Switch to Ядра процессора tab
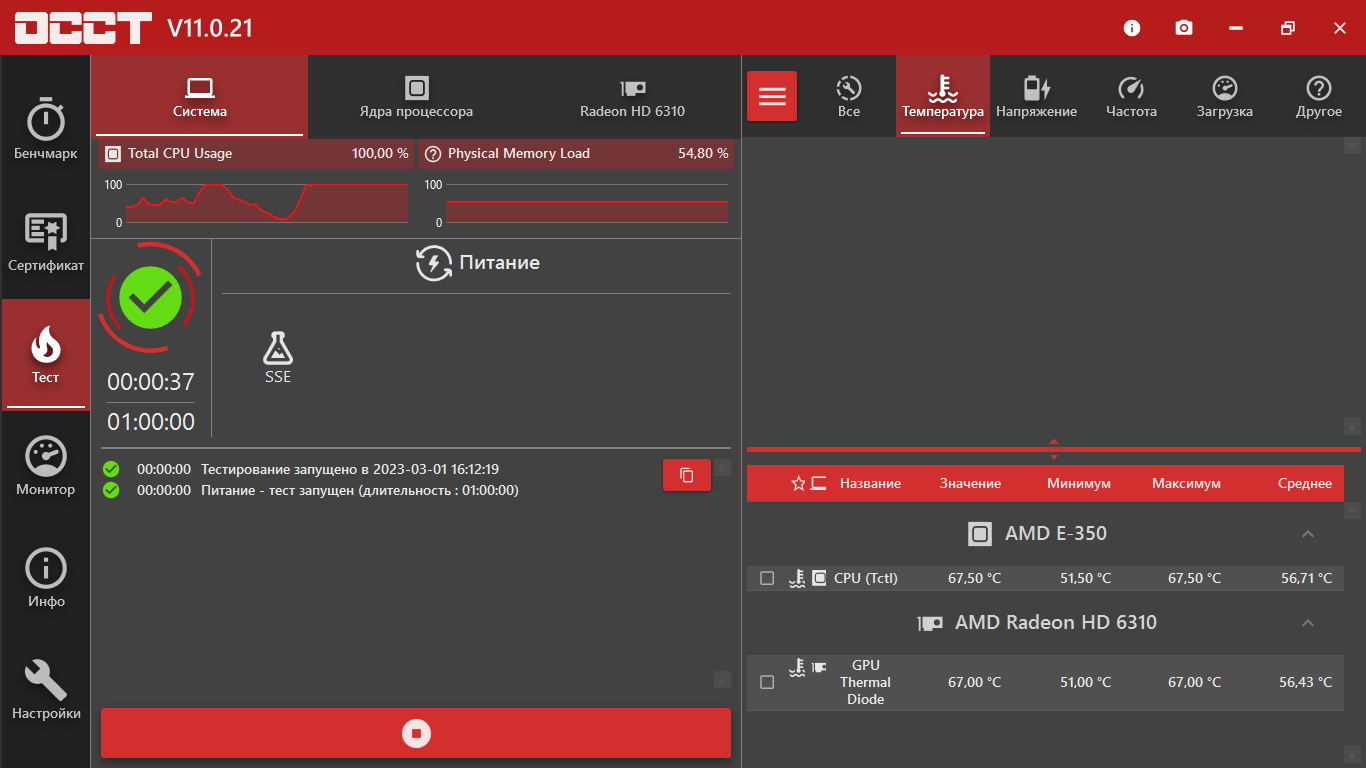This screenshot has width=1366, height=768. coord(416,96)
